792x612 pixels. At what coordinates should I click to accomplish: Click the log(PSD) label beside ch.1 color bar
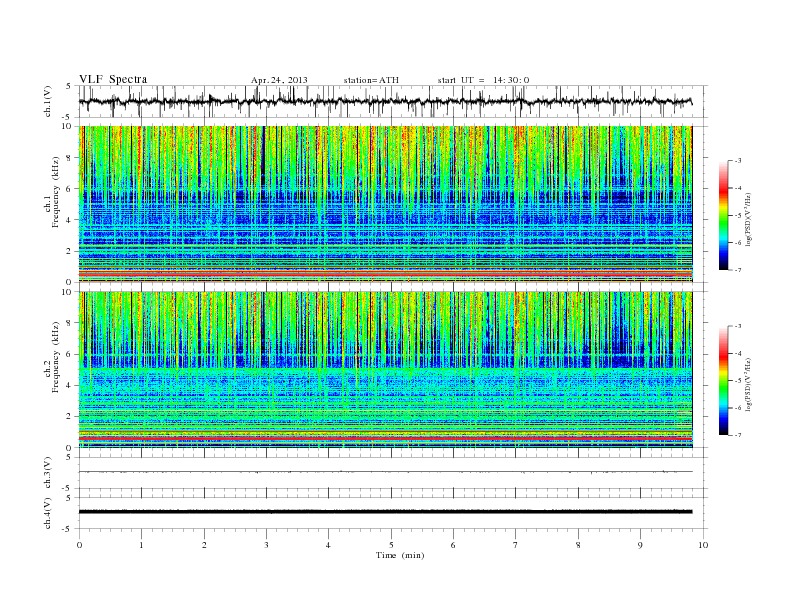pyautogui.click(x=749, y=218)
